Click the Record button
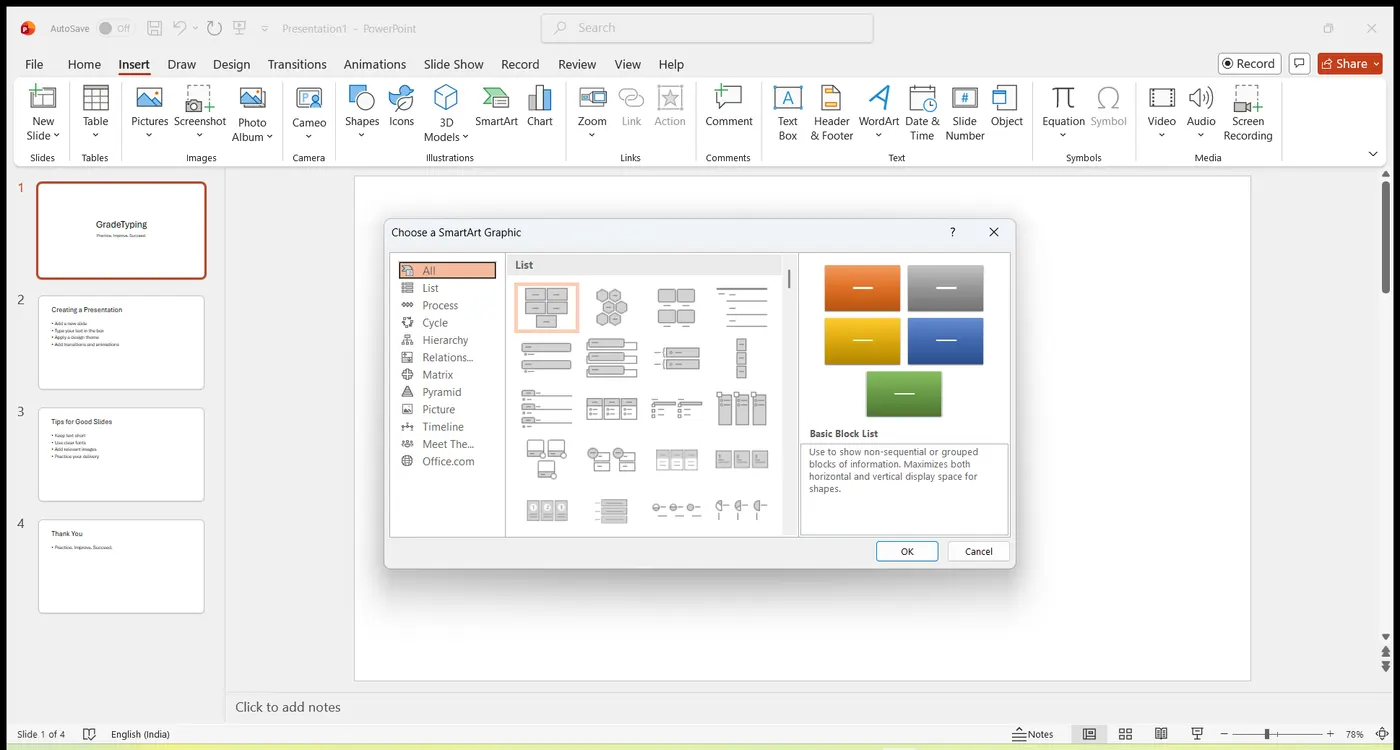The height and width of the screenshot is (750, 1400). (x=1249, y=64)
